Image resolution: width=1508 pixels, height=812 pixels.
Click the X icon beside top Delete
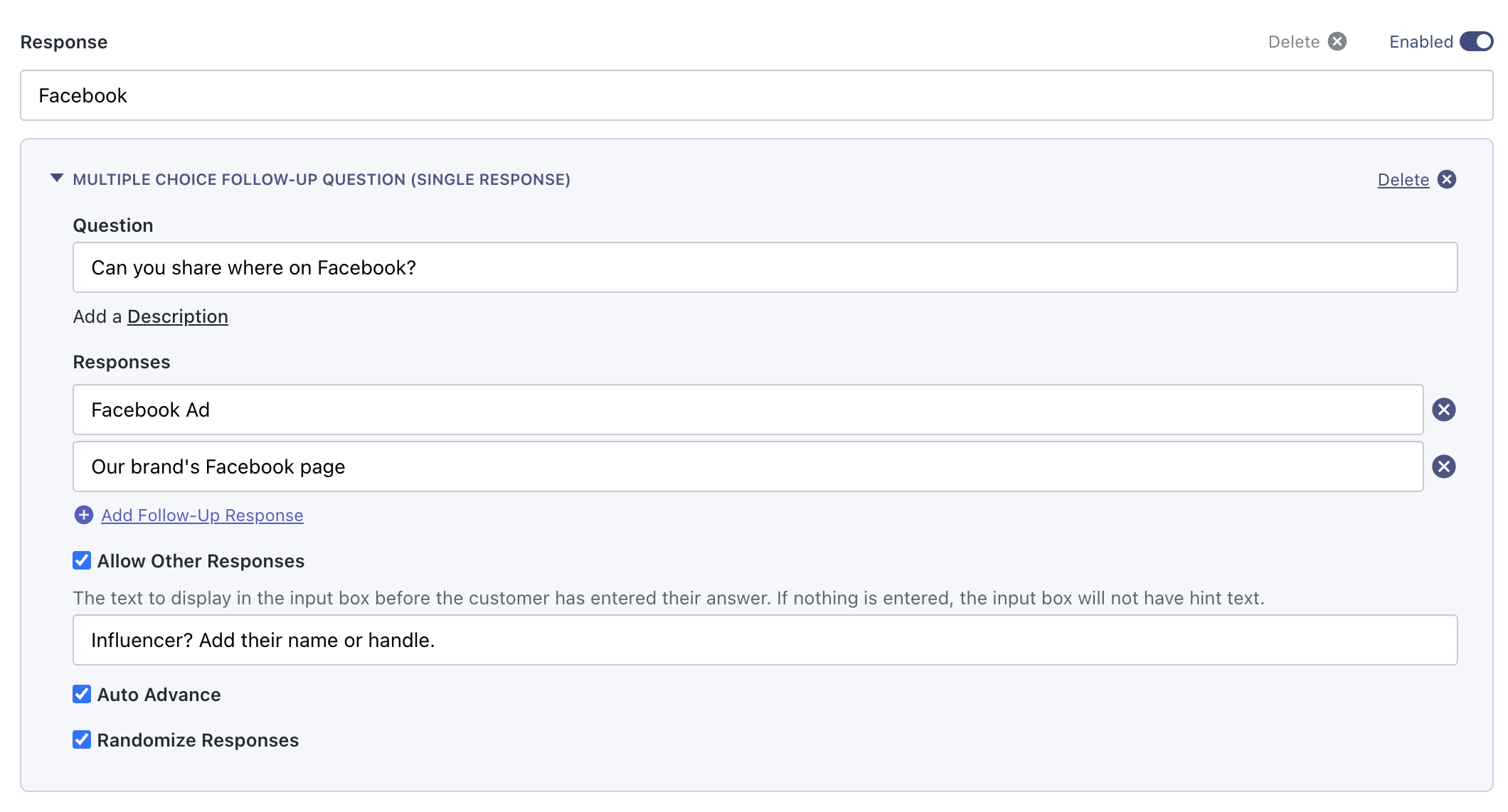(1337, 42)
